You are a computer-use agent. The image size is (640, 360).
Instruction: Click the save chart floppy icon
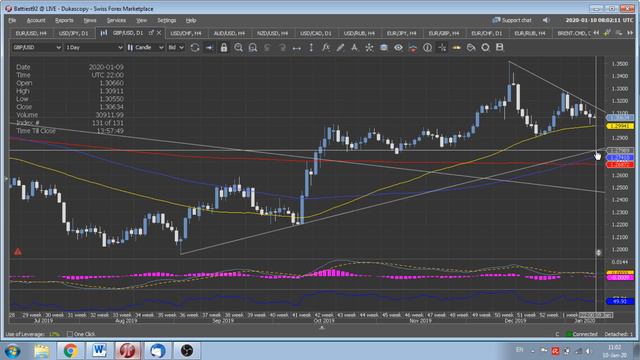500,48
